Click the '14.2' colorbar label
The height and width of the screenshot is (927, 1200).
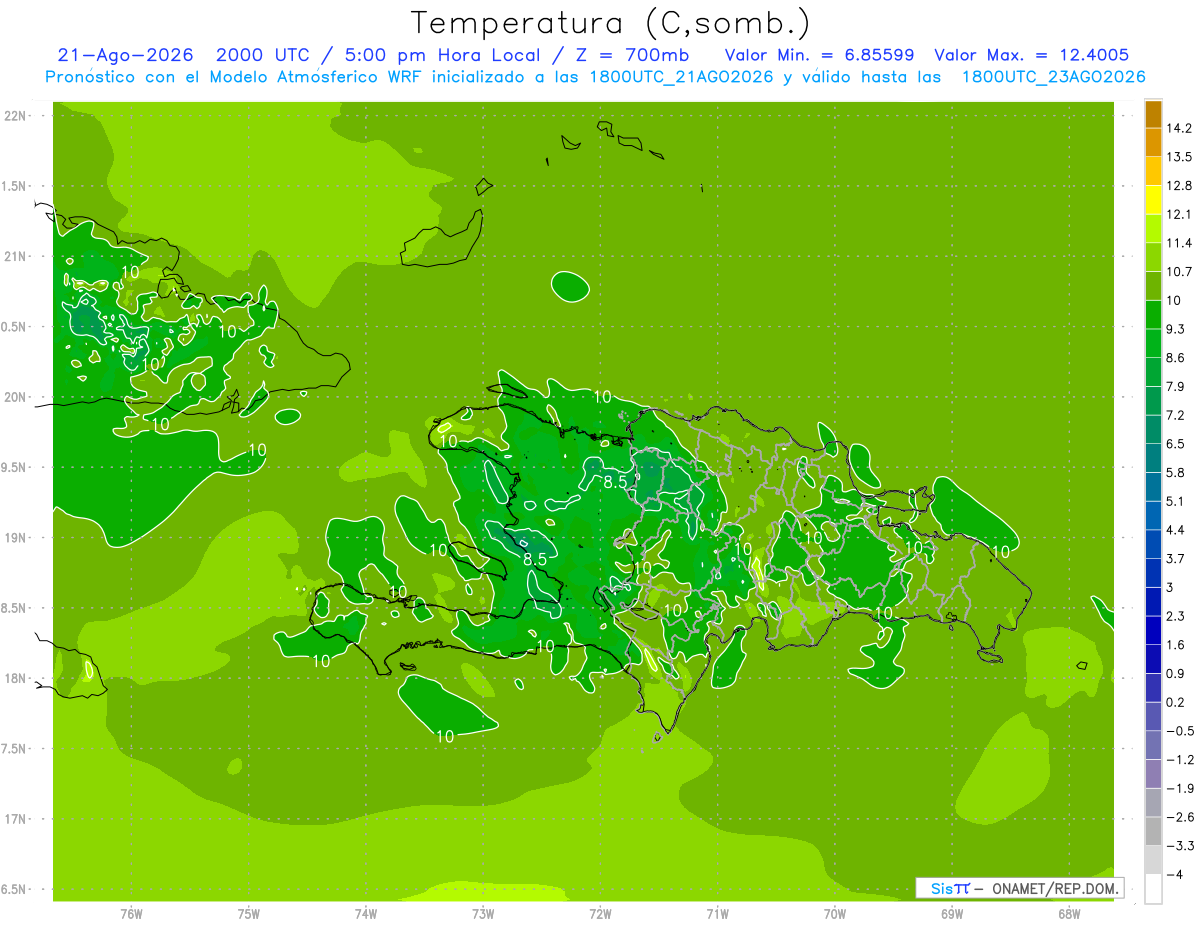(1180, 128)
